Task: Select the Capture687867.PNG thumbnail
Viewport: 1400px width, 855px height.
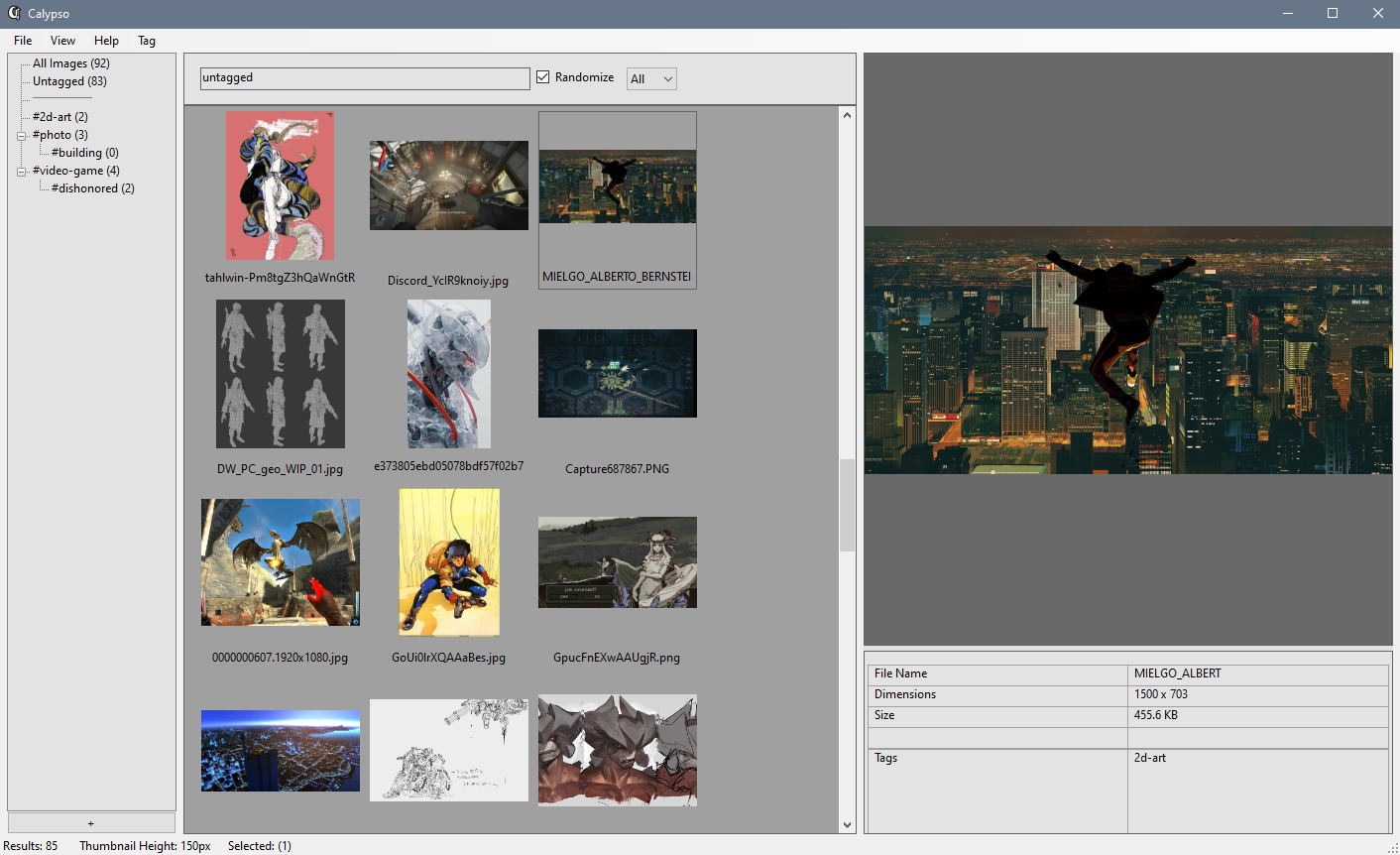Action: (x=617, y=373)
